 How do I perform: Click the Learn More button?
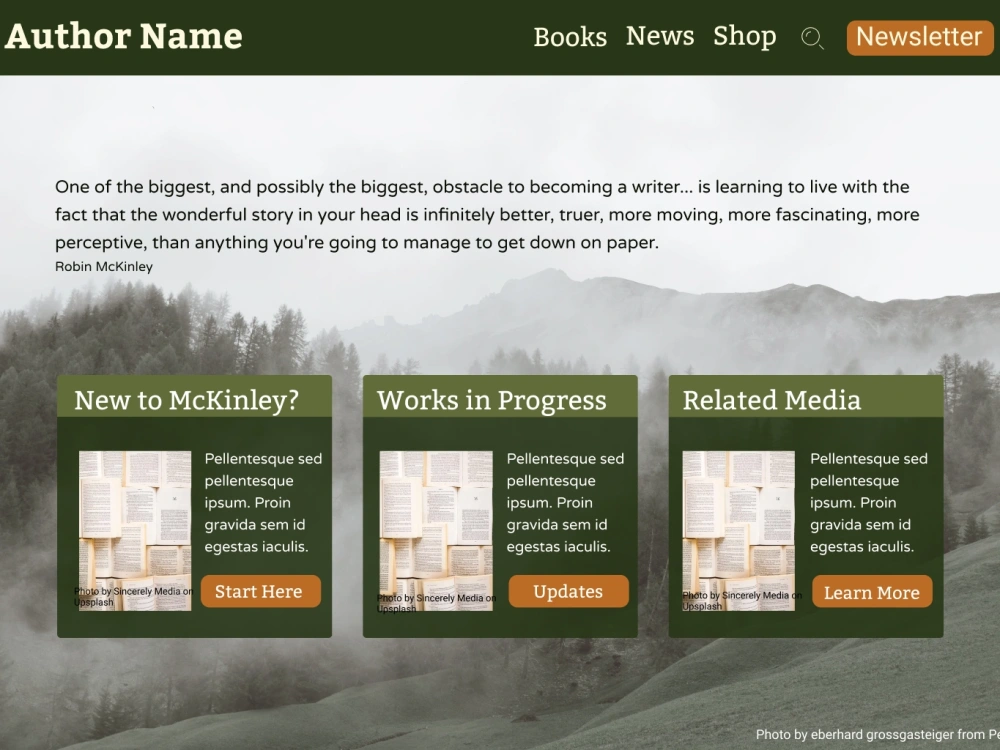coord(872,592)
